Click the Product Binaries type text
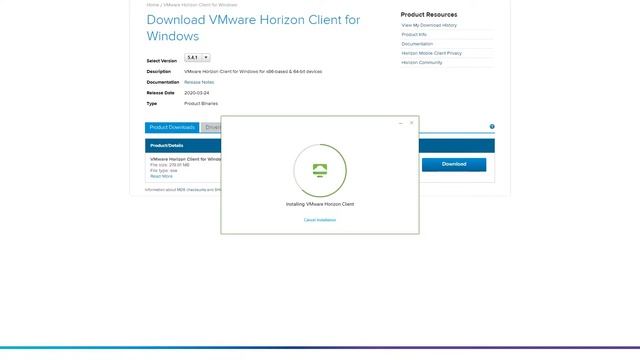 coord(201,104)
